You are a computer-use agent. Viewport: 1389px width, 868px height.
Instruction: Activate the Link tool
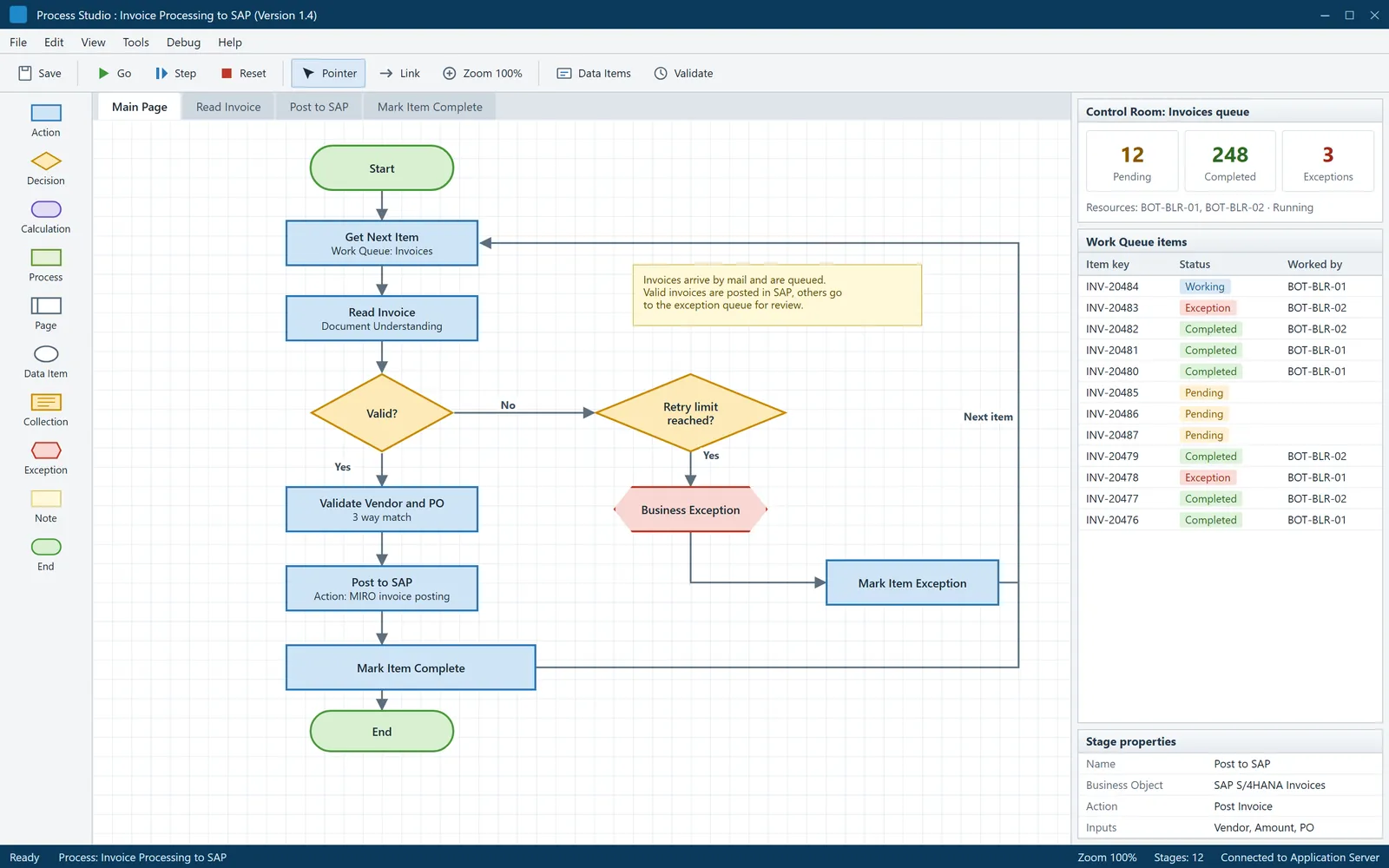400,74
